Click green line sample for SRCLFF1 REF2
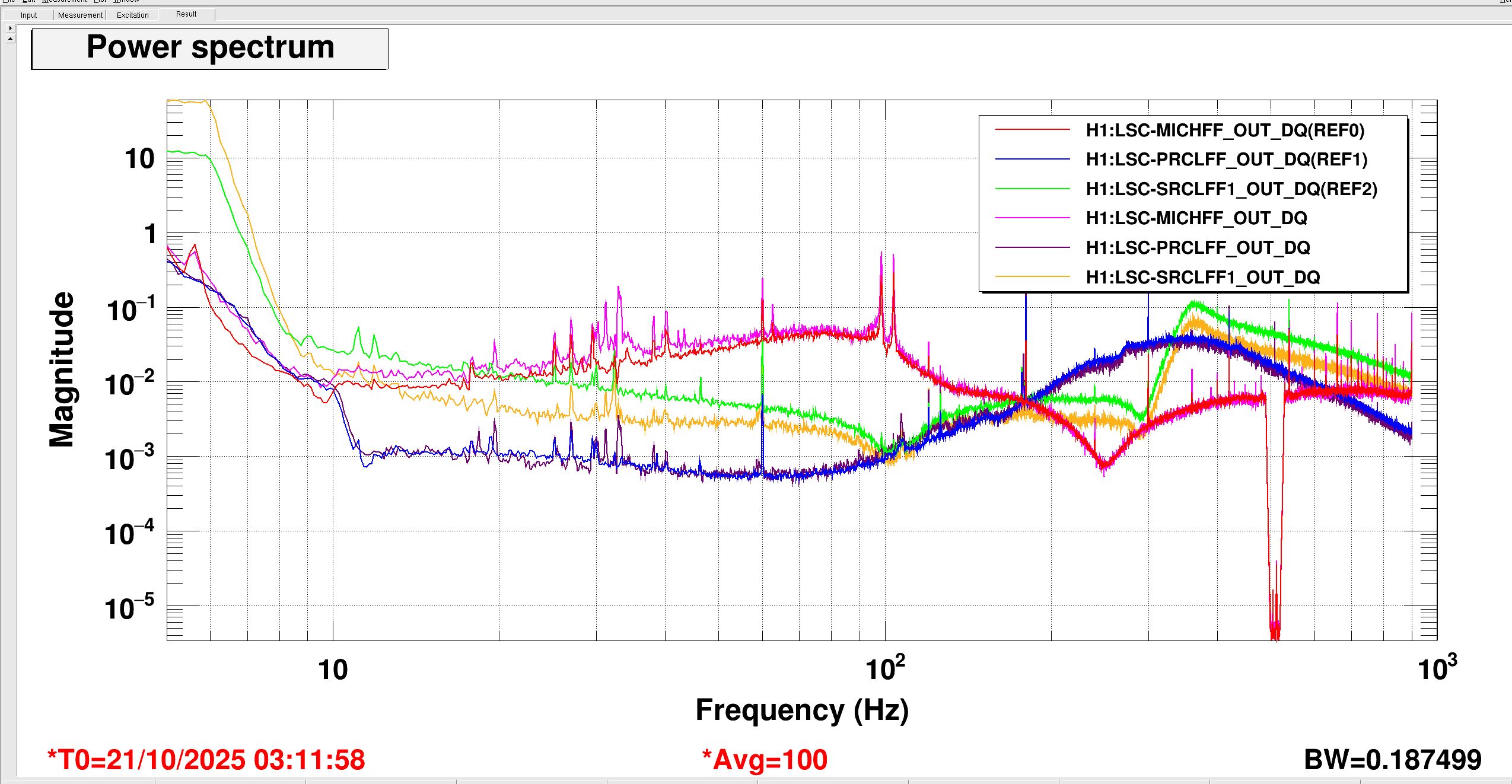This screenshot has height=784, width=1512. pyautogui.click(x=1032, y=189)
